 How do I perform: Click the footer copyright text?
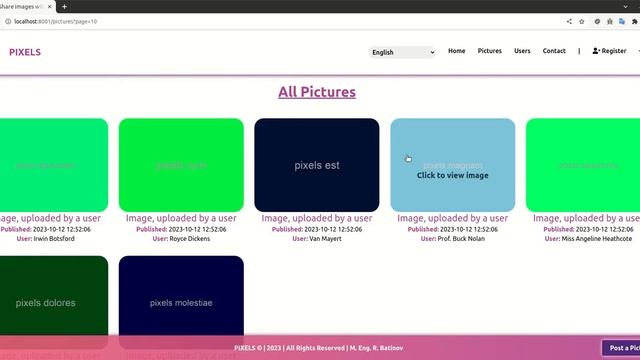pyautogui.click(x=318, y=348)
